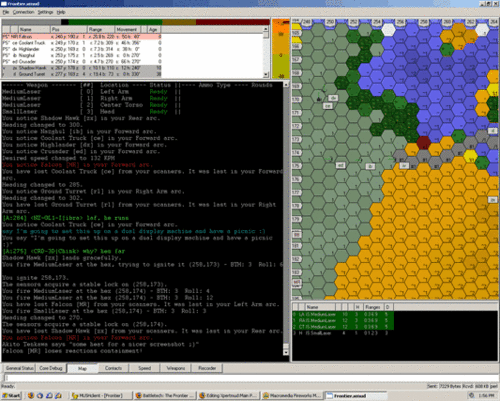Open the Connection menu

pos(23,12)
